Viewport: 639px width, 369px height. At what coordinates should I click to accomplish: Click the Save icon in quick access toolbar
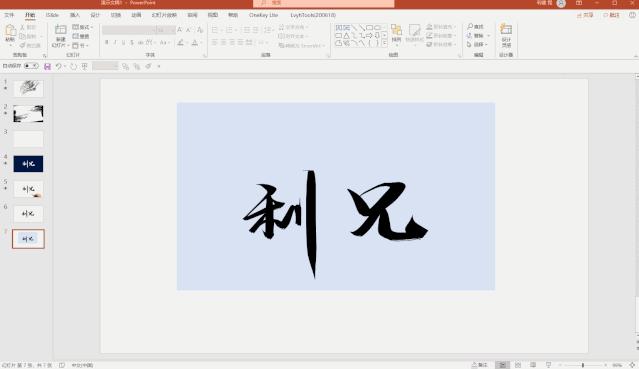(x=47, y=66)
